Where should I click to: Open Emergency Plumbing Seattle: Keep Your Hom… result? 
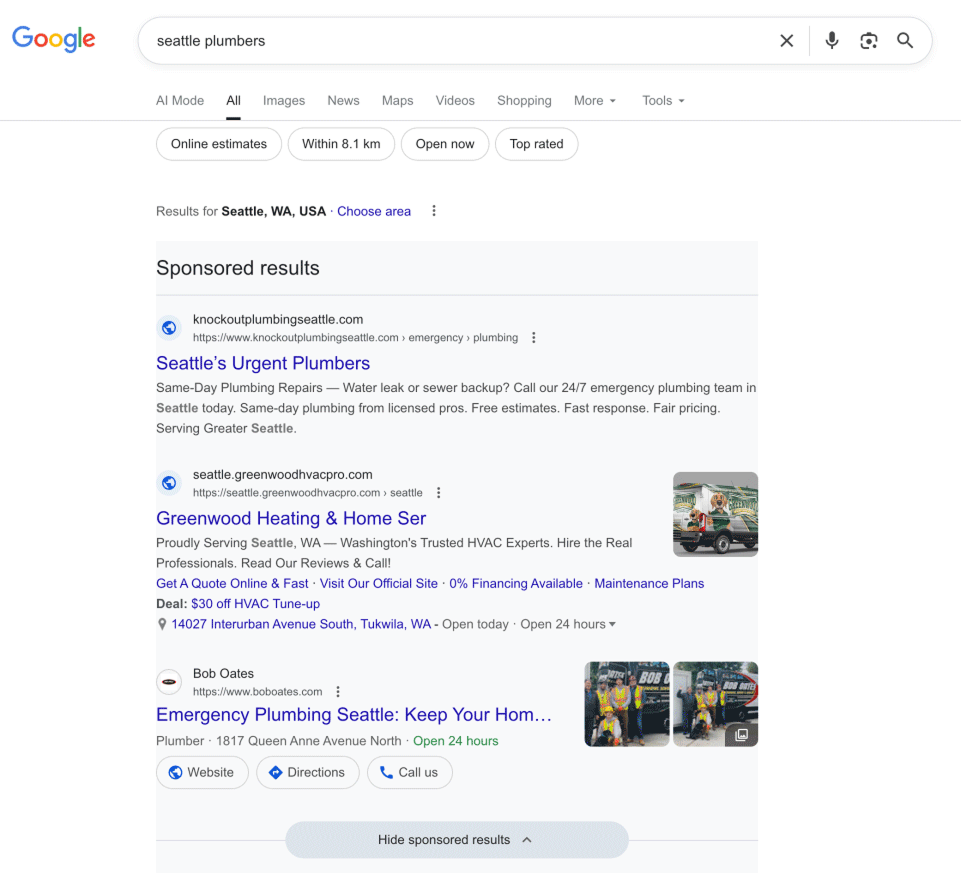pos(354,714)
